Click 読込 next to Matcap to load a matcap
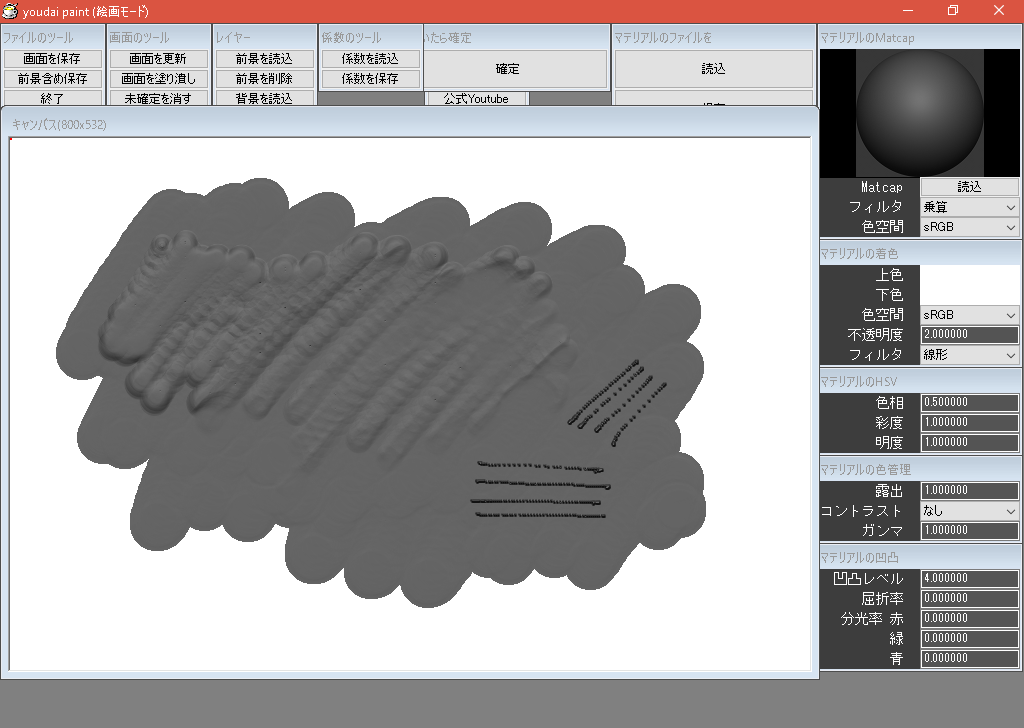1024x728 pixels. [x=969, y=187]
